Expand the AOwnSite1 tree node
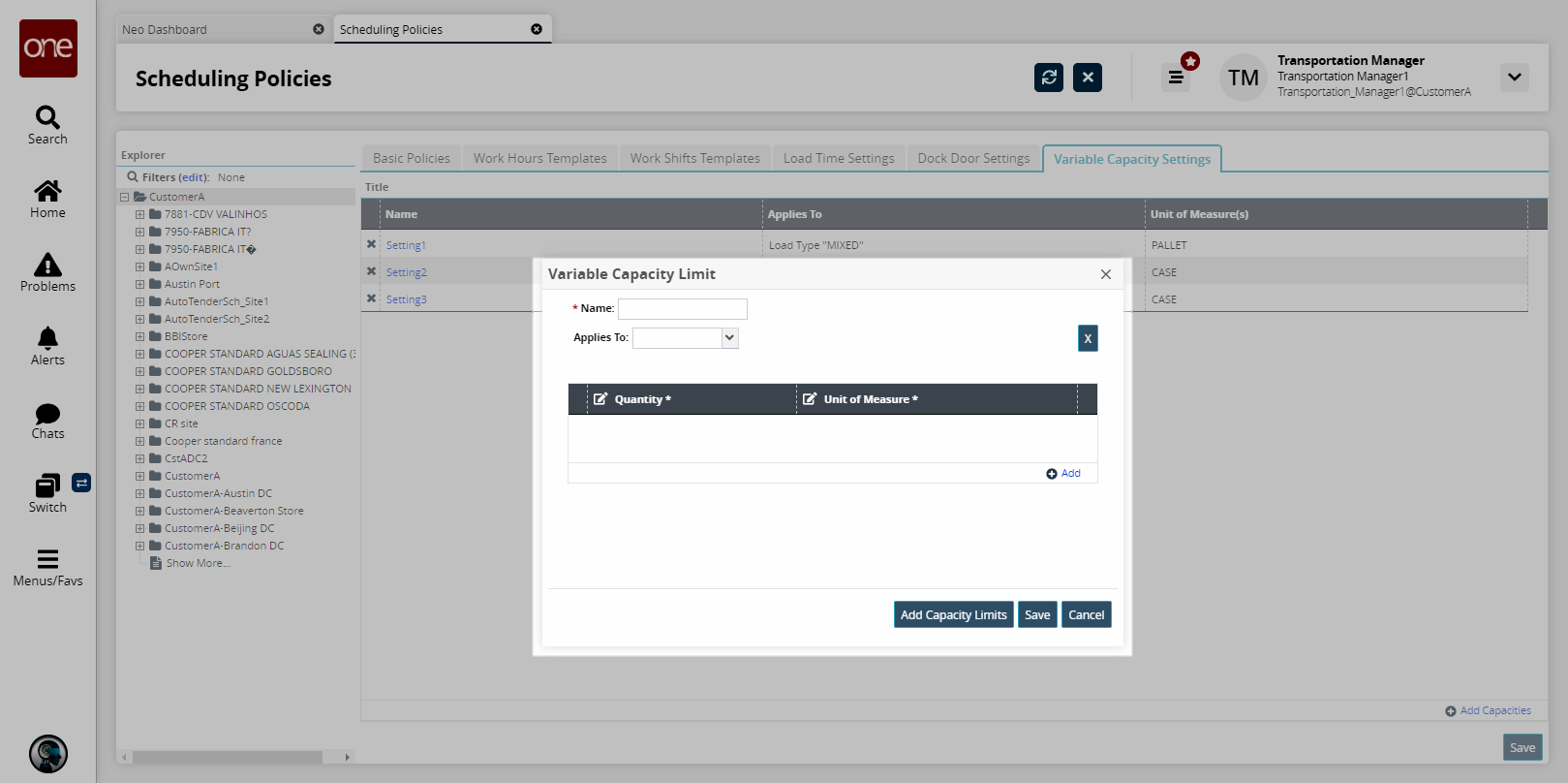The width and height of the screenshot is (1568, 783). [140, 266]
